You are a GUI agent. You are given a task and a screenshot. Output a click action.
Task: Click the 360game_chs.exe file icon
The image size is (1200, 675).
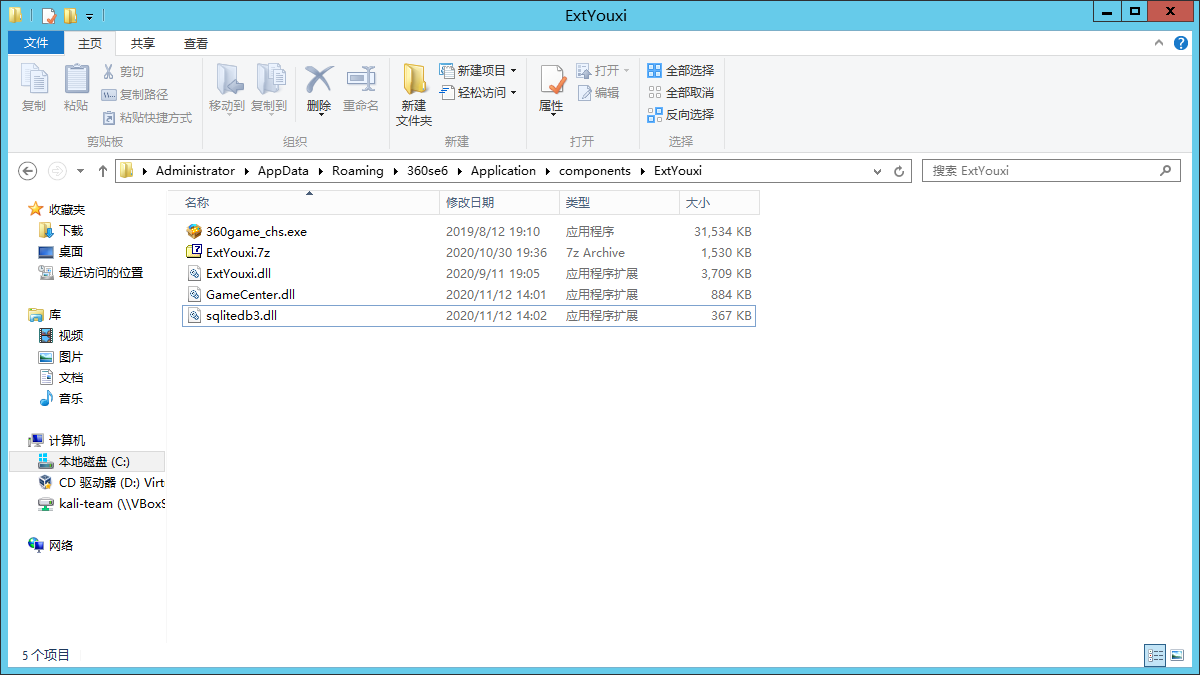click(194, 231)
